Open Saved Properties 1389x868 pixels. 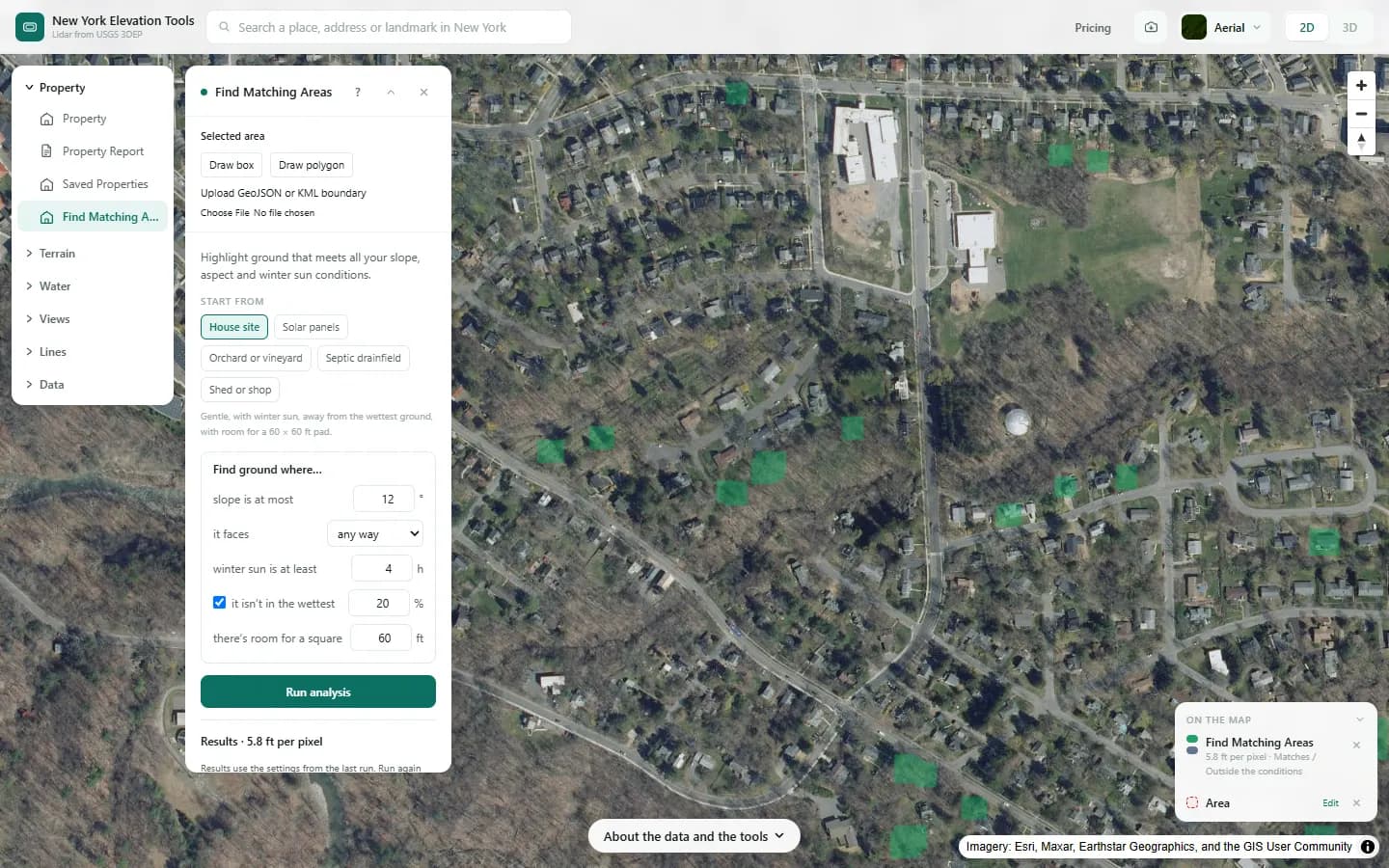point(94,184)
